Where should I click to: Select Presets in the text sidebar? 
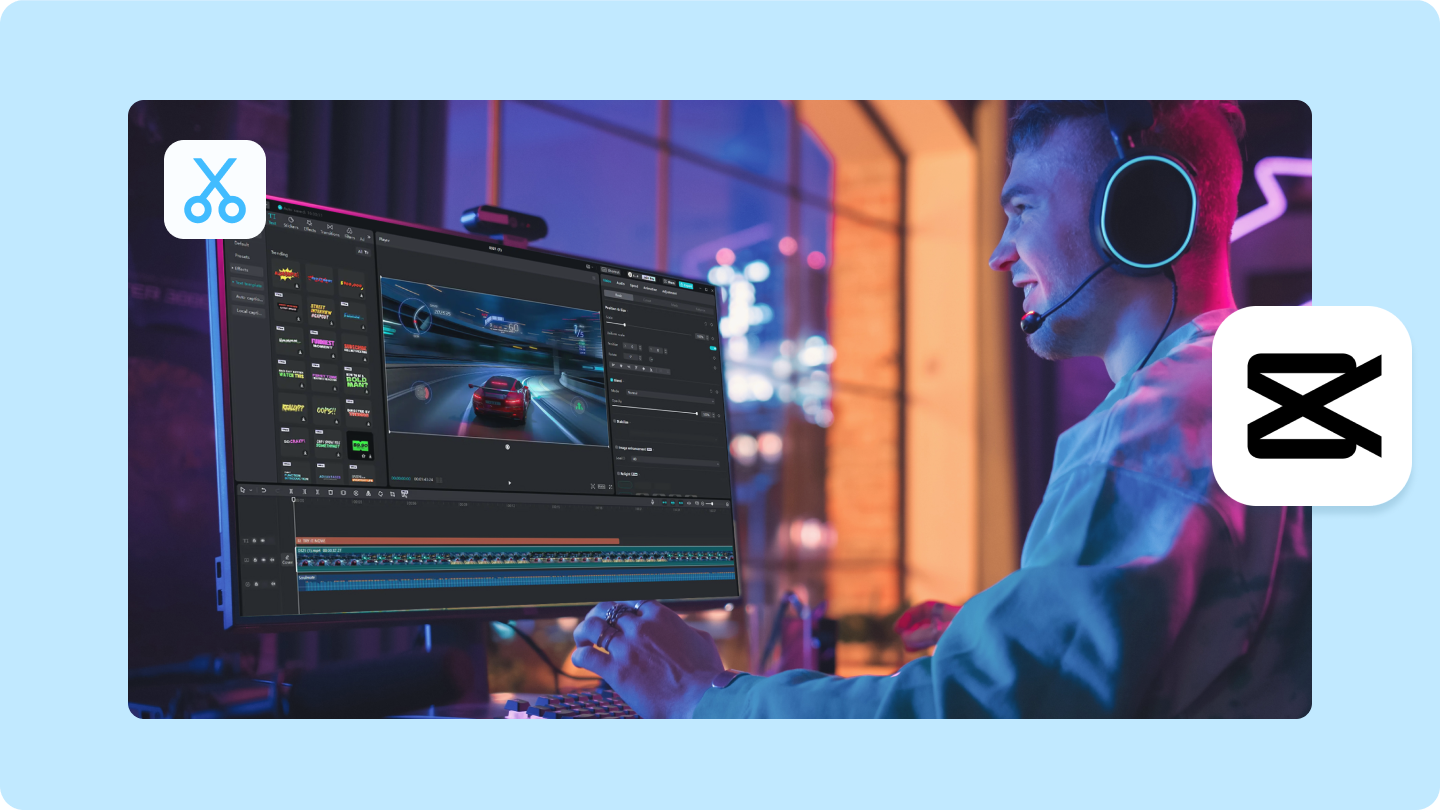coord(243,256)
